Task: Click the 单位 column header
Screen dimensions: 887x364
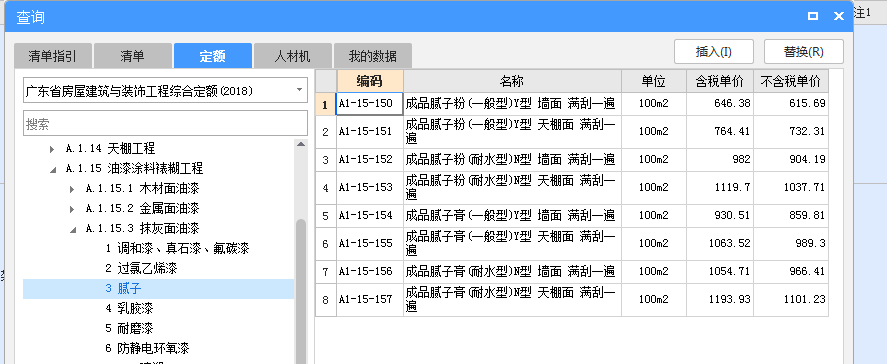Action: click(654, 81)
